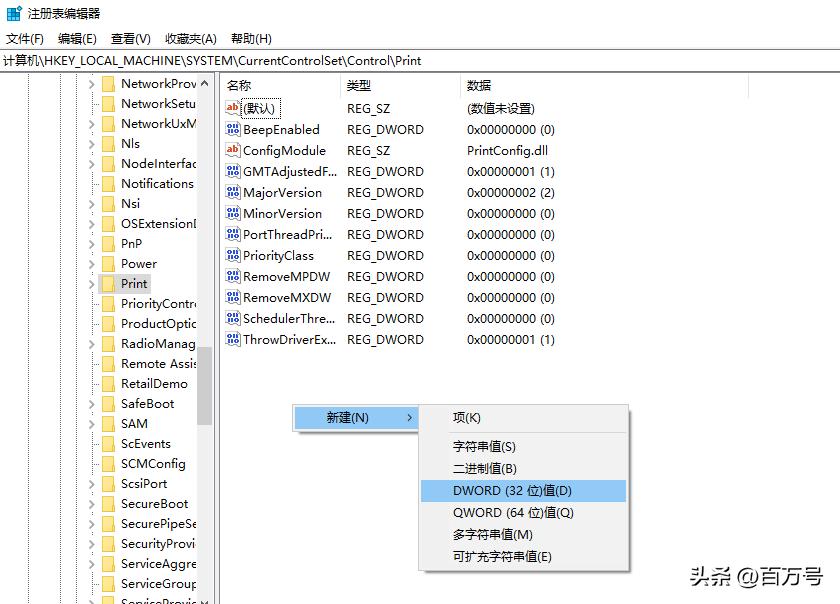The width and height of the screenshot is (840, 604).
Task: Expand the OSExtension tree node
Action: (93, 223)
